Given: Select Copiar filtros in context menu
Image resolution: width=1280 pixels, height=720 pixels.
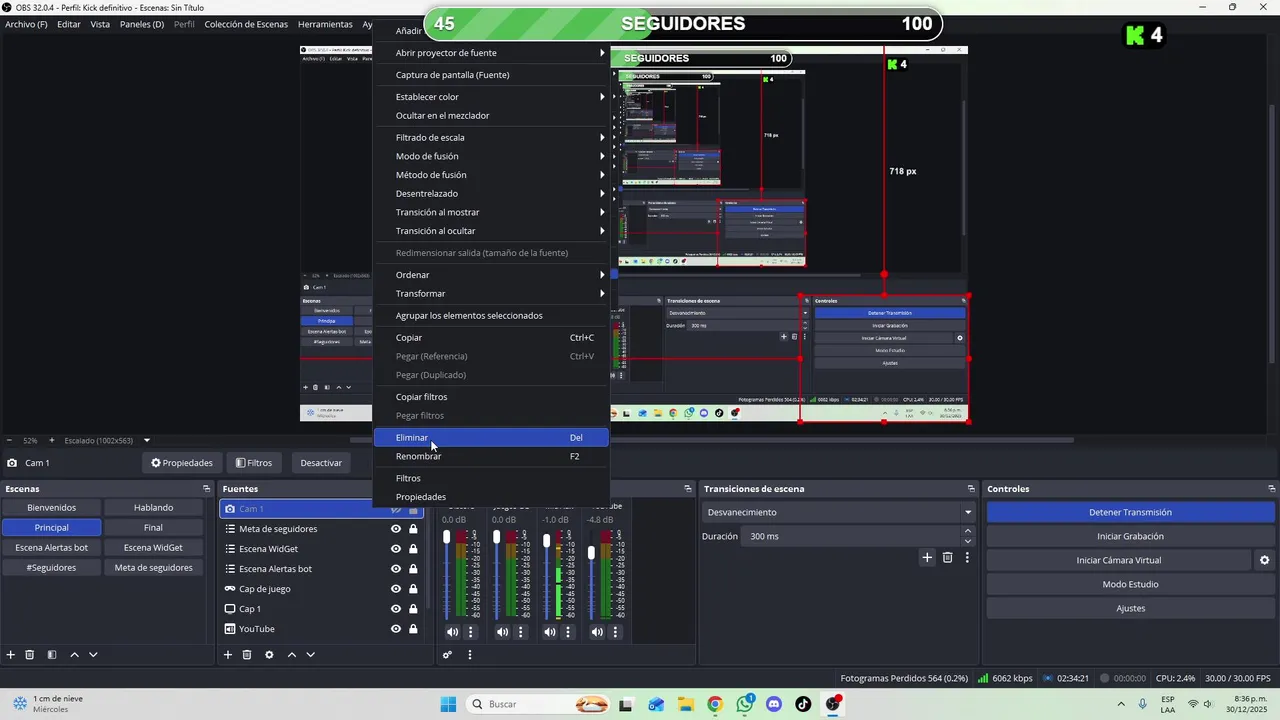Looking at the screenshot, I should coord(491,397).
